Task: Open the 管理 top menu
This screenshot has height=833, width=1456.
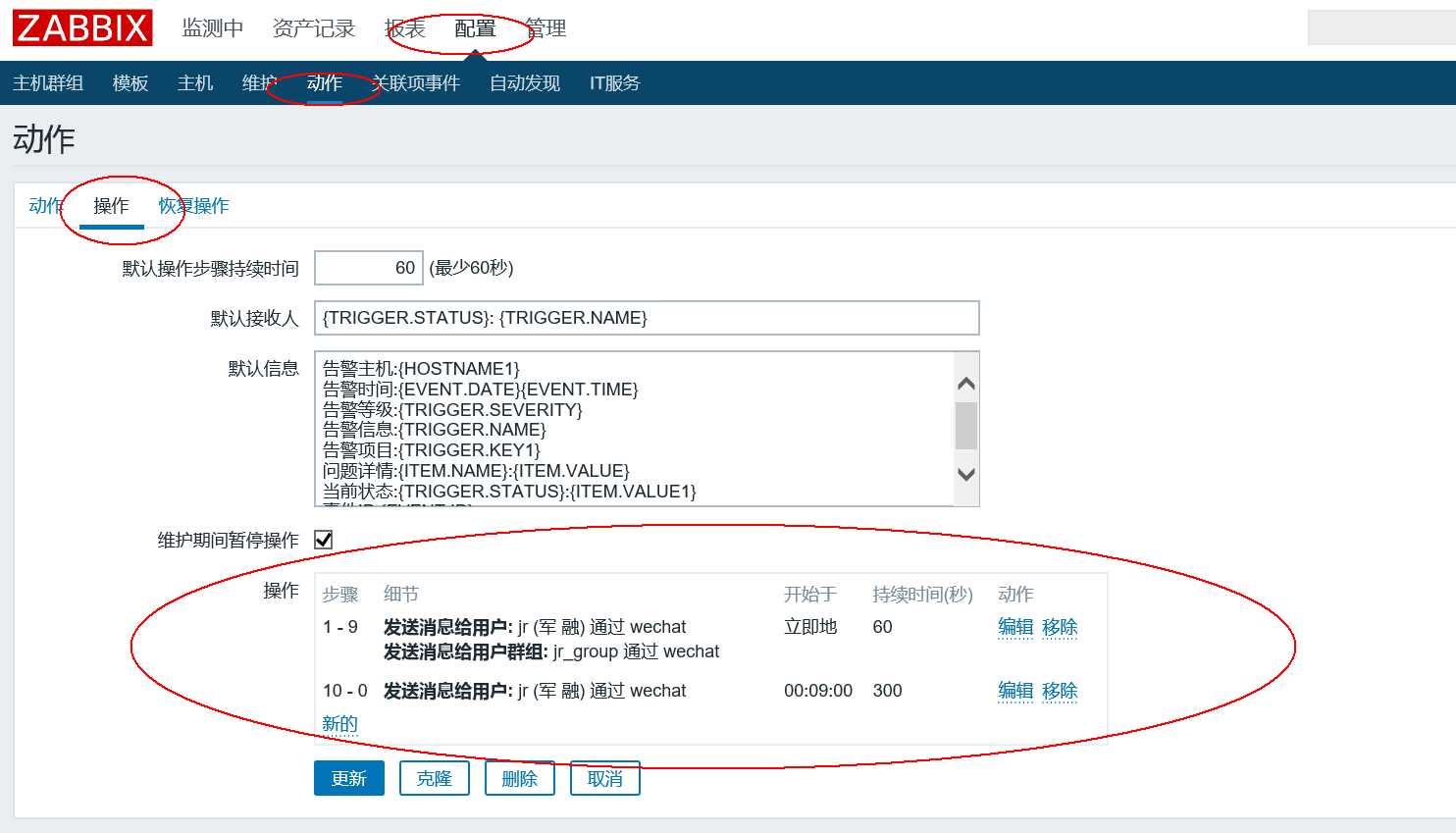Action: 546,28
